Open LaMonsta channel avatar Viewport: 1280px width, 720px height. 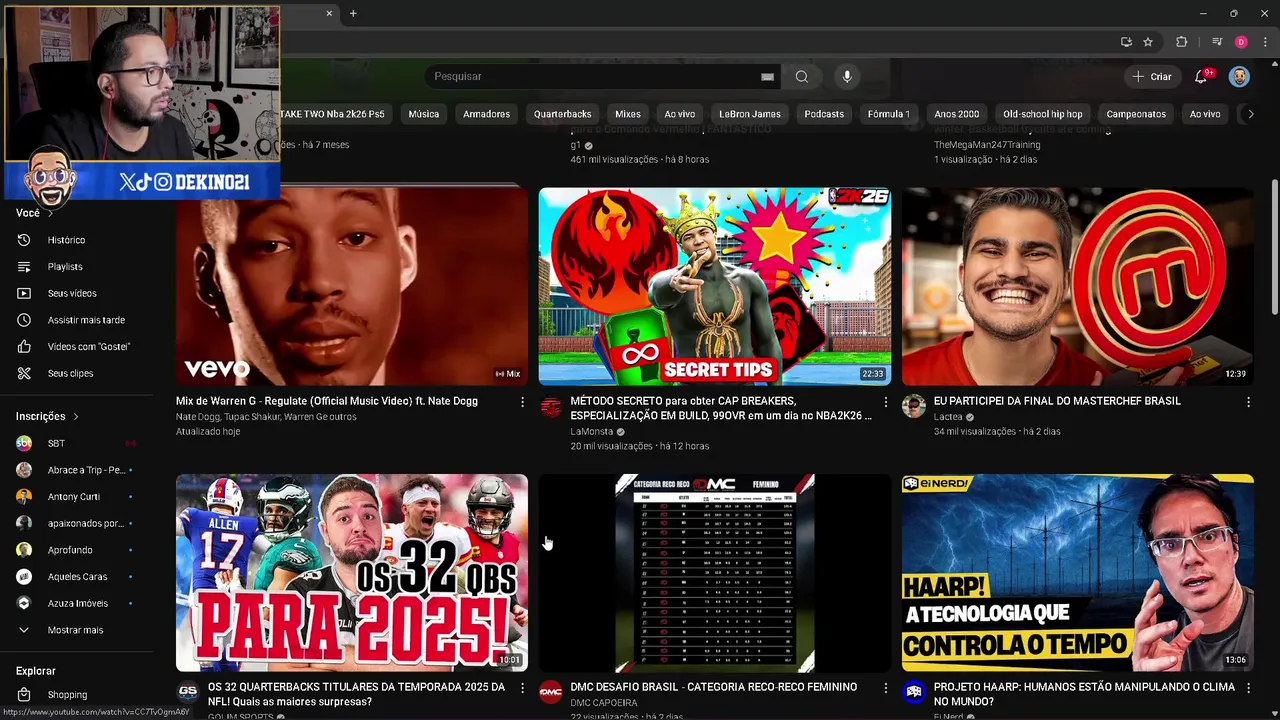(x=551, y=406)
